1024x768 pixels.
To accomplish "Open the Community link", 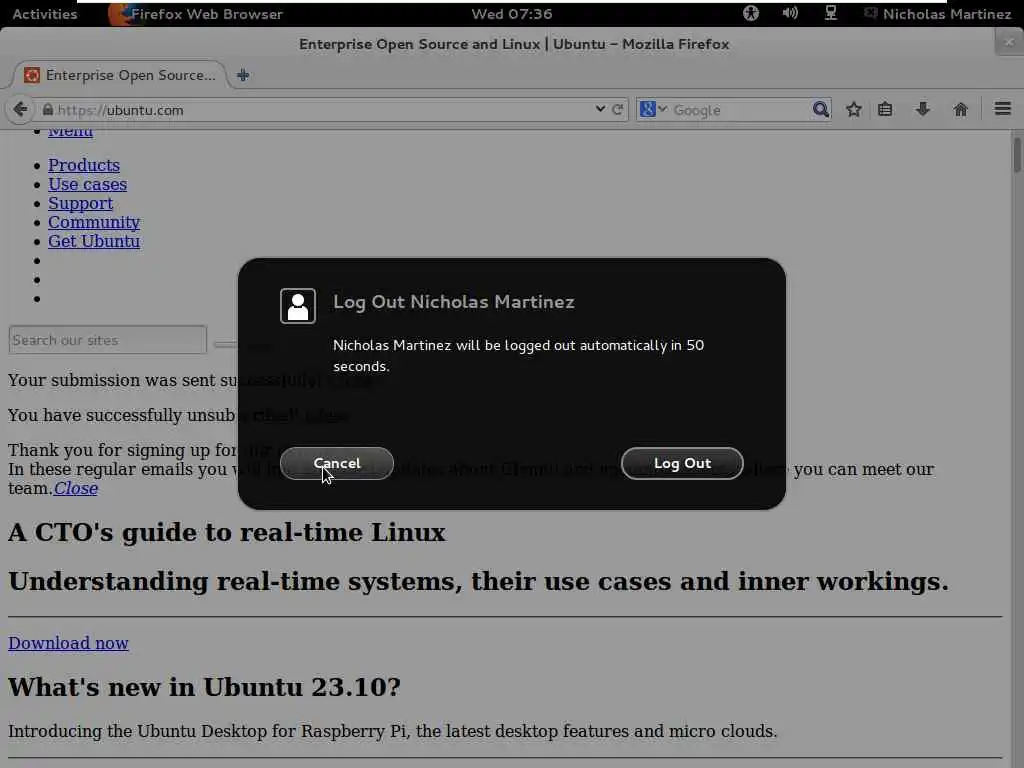I will point(94,222).
